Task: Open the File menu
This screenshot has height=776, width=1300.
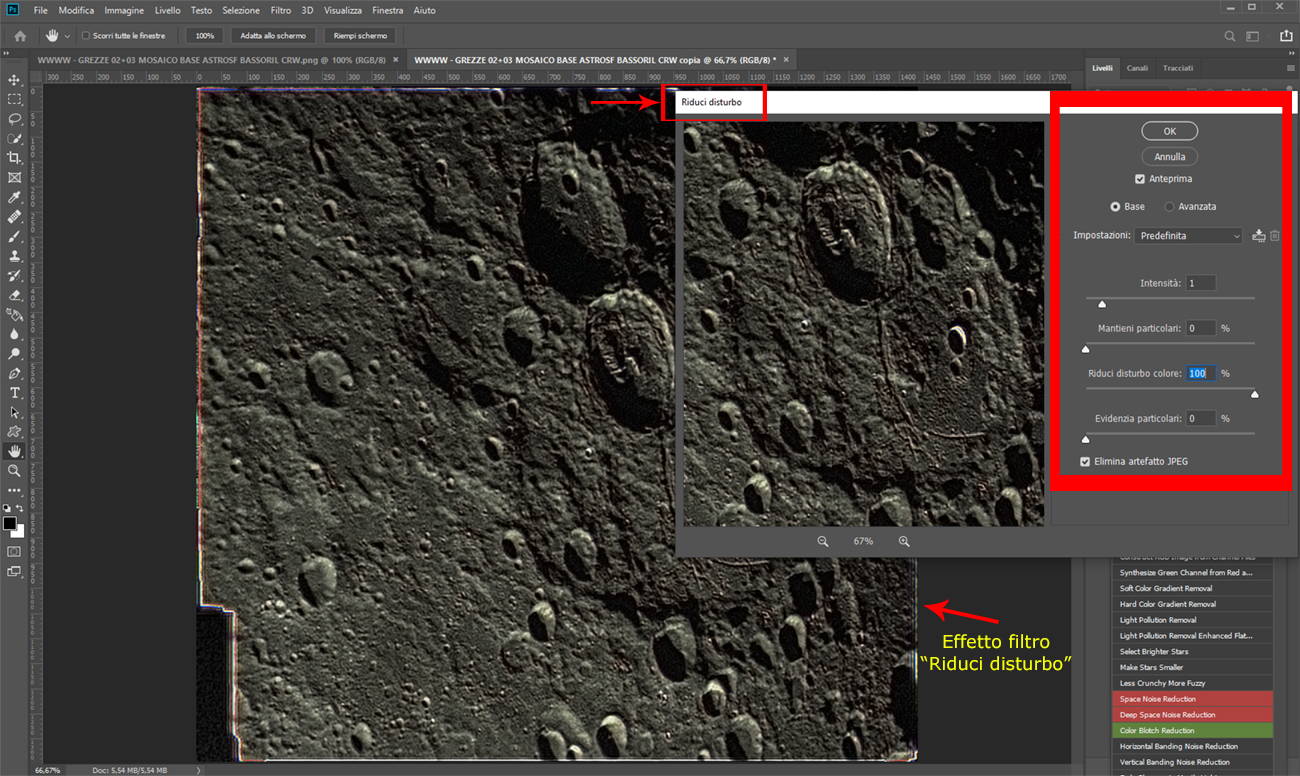Action: tap(40, 10)
